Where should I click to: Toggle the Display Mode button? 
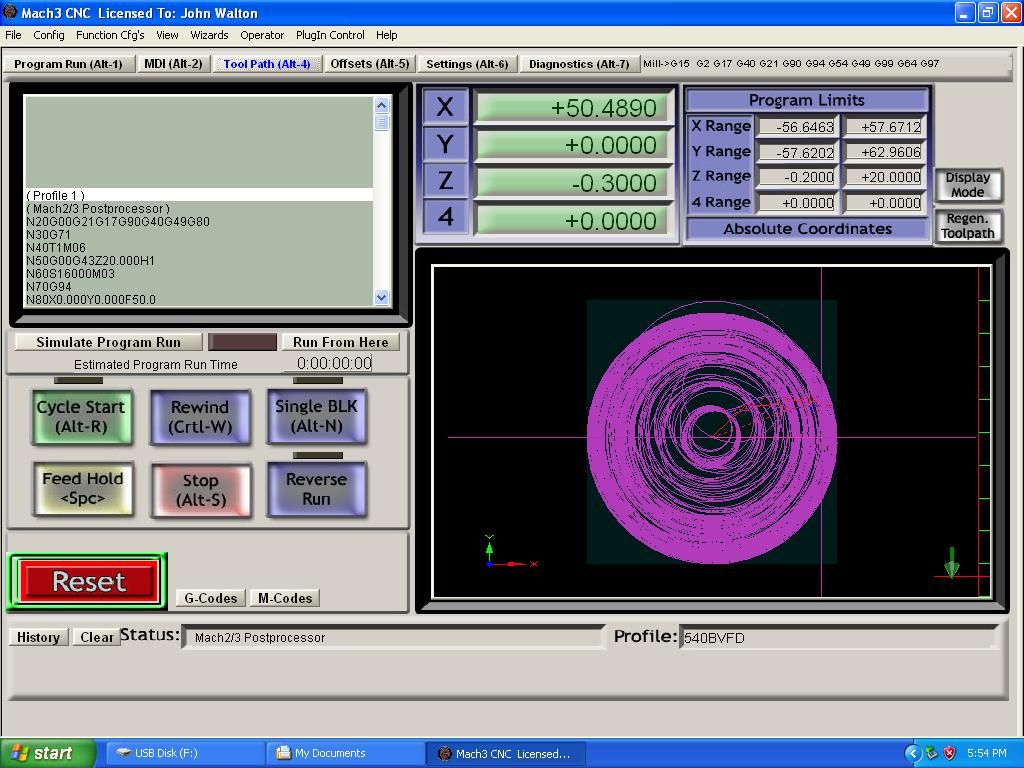(x=968, y=185)
